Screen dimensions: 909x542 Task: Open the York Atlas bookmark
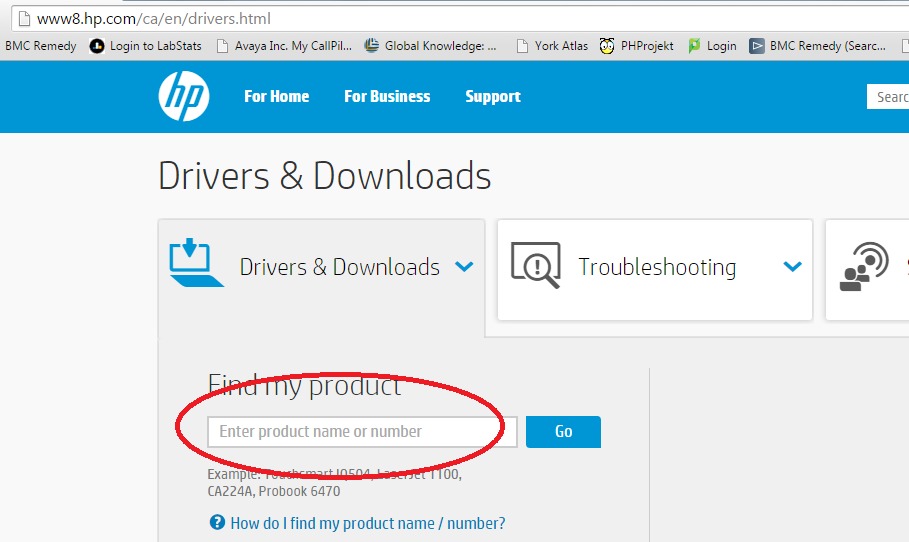point(561,46)
